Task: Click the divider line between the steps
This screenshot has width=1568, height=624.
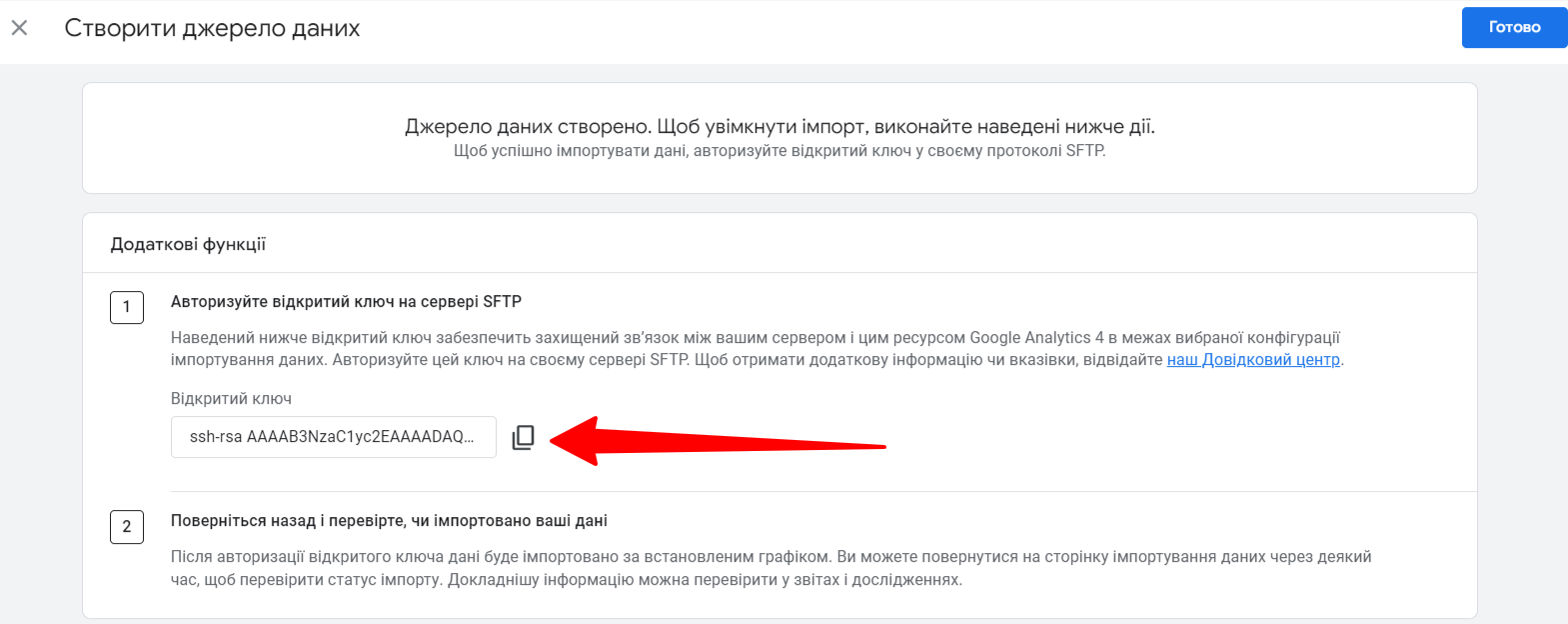Action: [823, 491]
